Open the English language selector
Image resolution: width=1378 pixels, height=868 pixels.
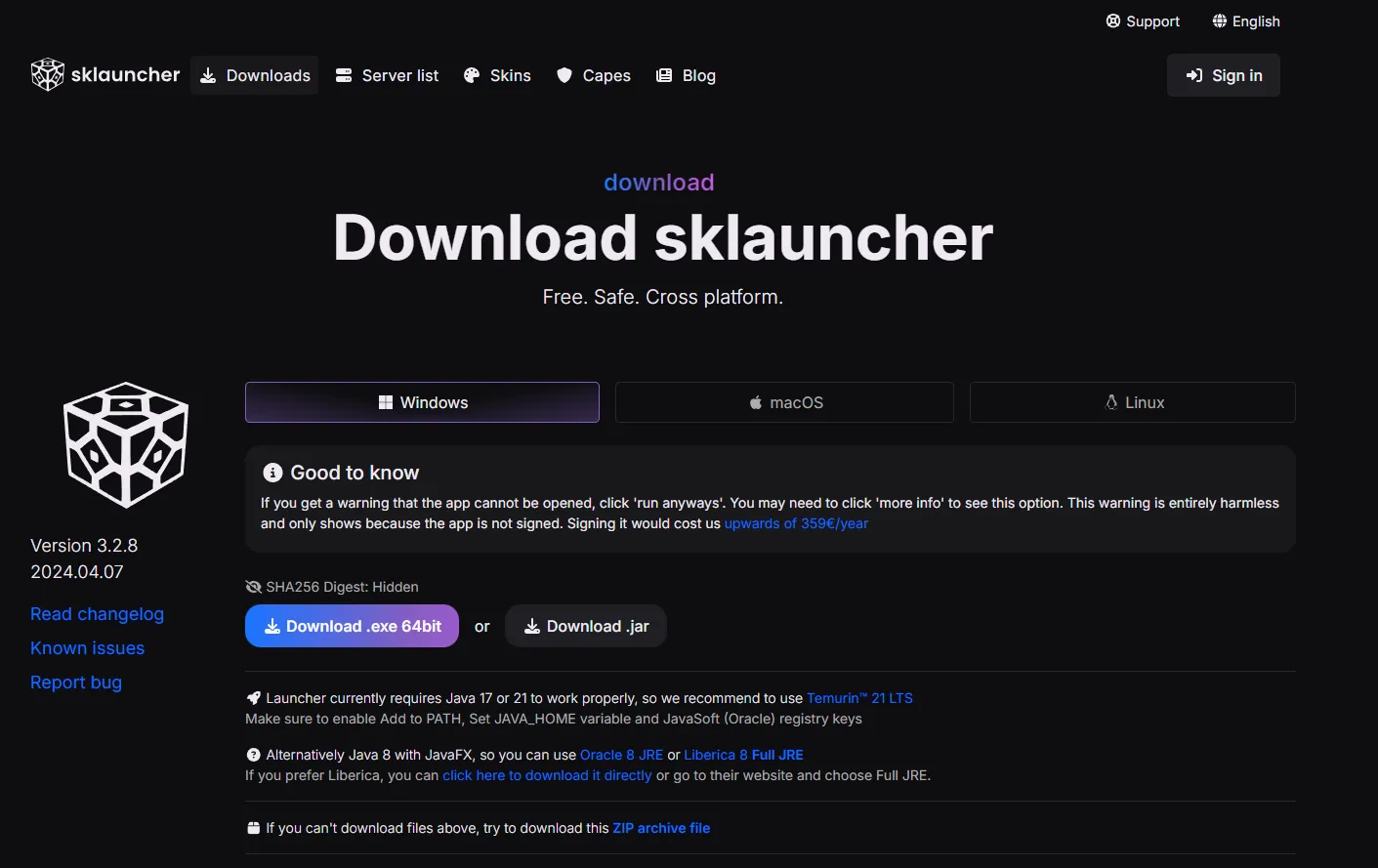(1245, 21)
